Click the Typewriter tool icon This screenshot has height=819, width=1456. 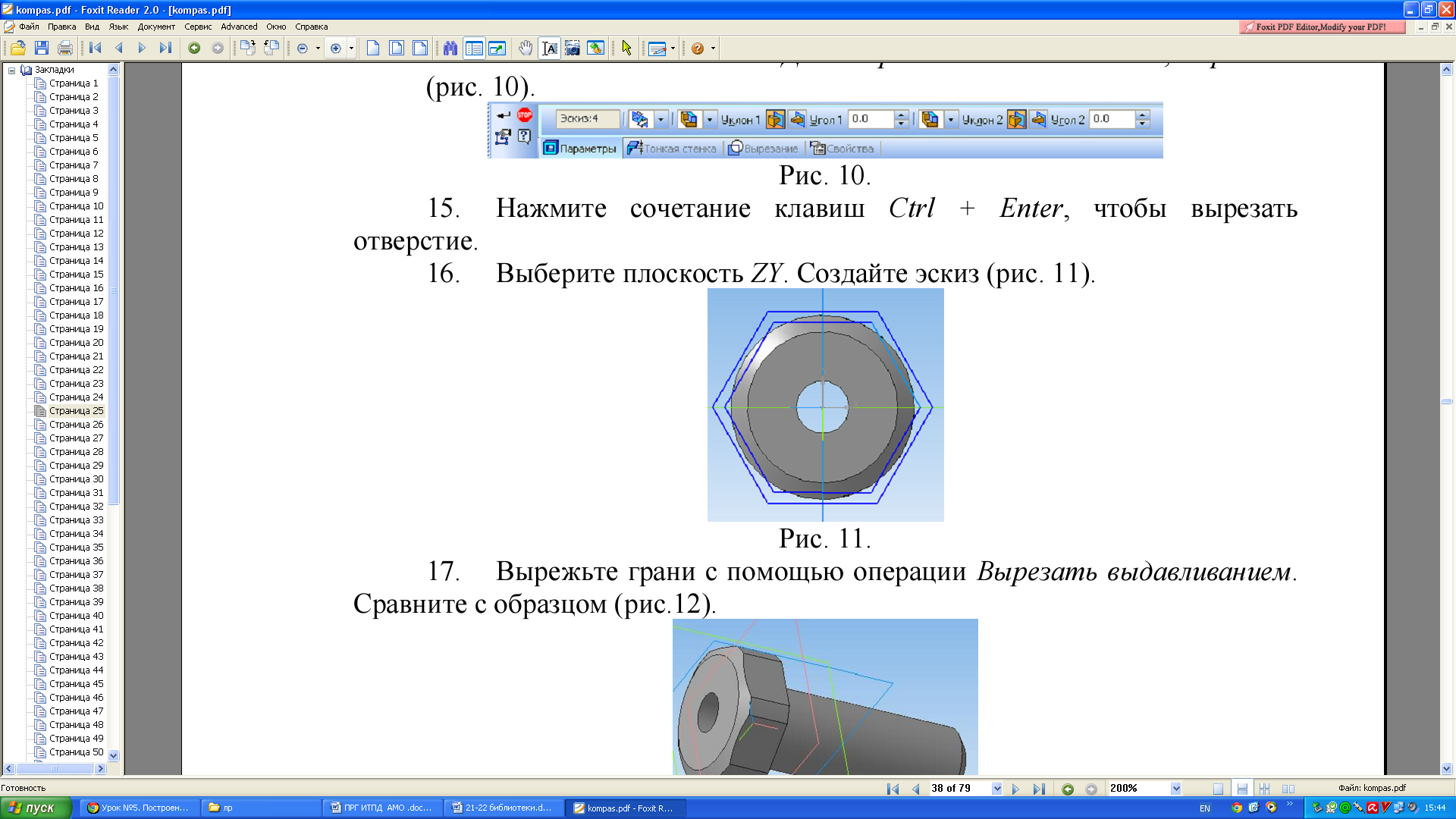click(657, 49)
